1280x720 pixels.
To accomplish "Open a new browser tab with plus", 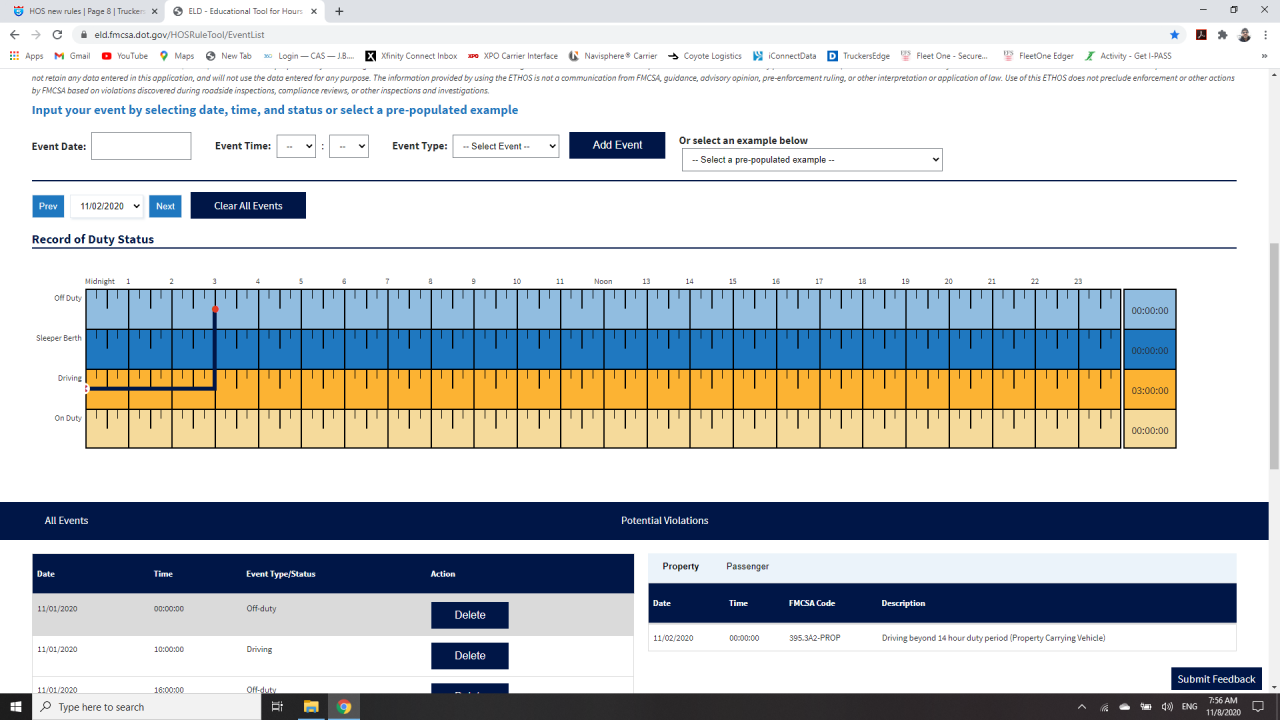I will coord(339,11).
